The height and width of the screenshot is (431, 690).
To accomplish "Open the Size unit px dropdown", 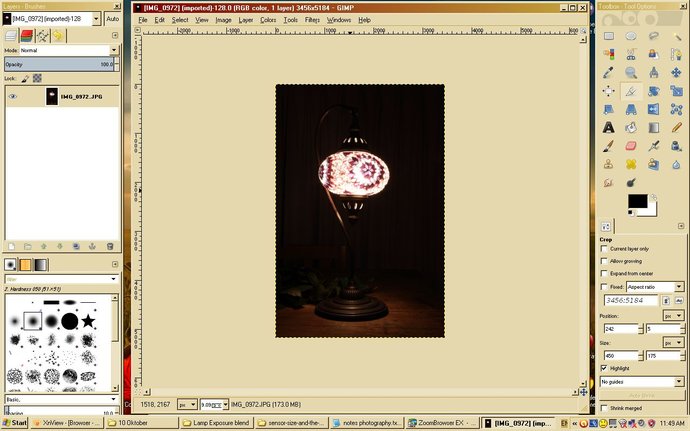I will [673, 343].
